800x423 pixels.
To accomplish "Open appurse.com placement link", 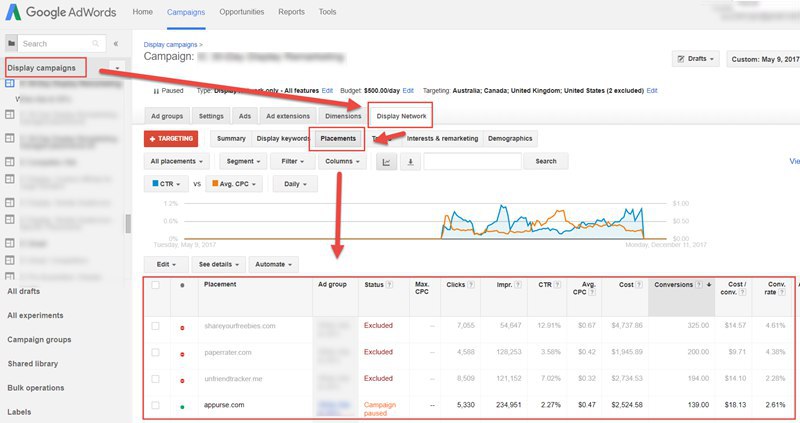I will point(224,405).
